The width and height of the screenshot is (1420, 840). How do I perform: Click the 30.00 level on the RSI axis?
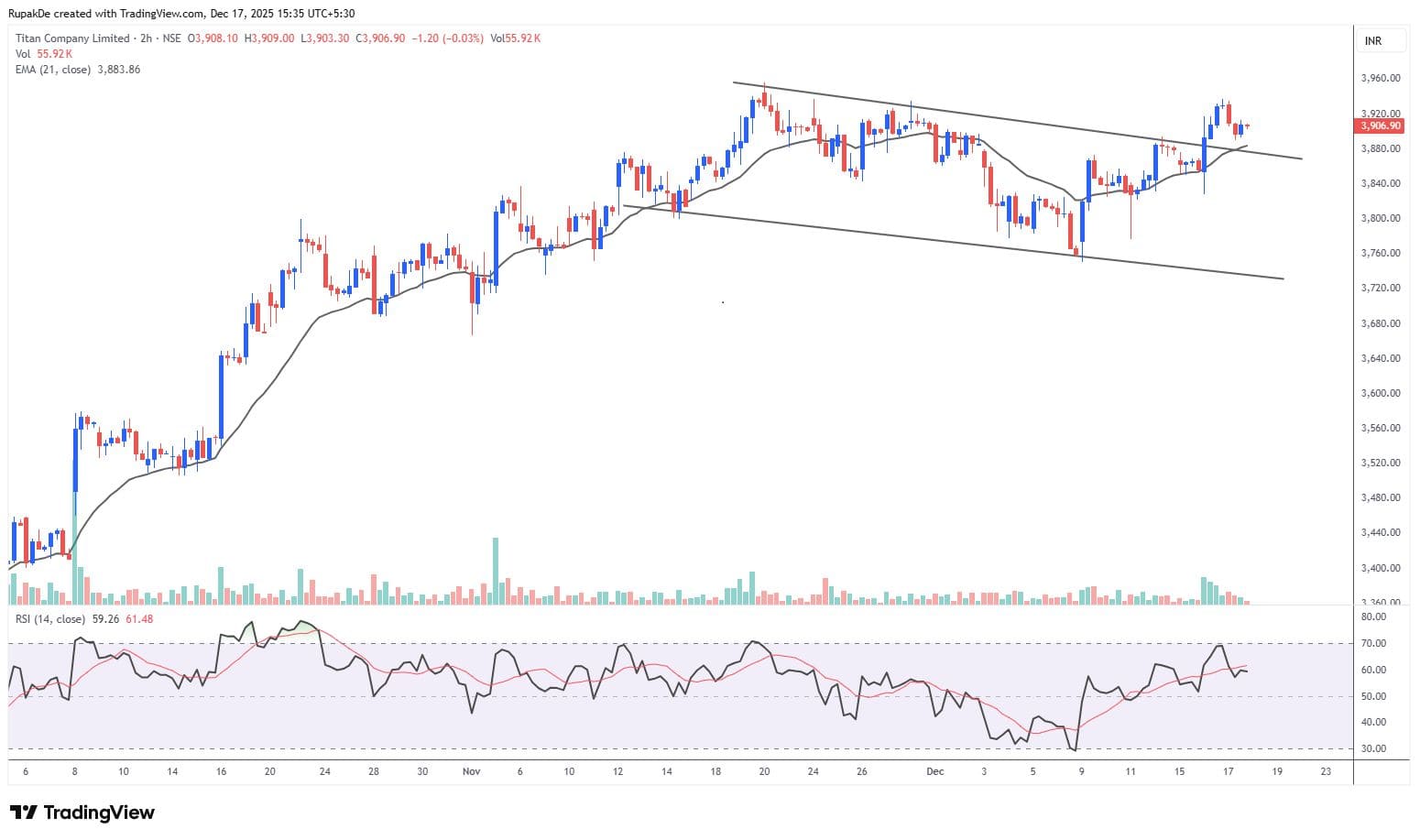pyautogui.click(x=1373, y=748)
